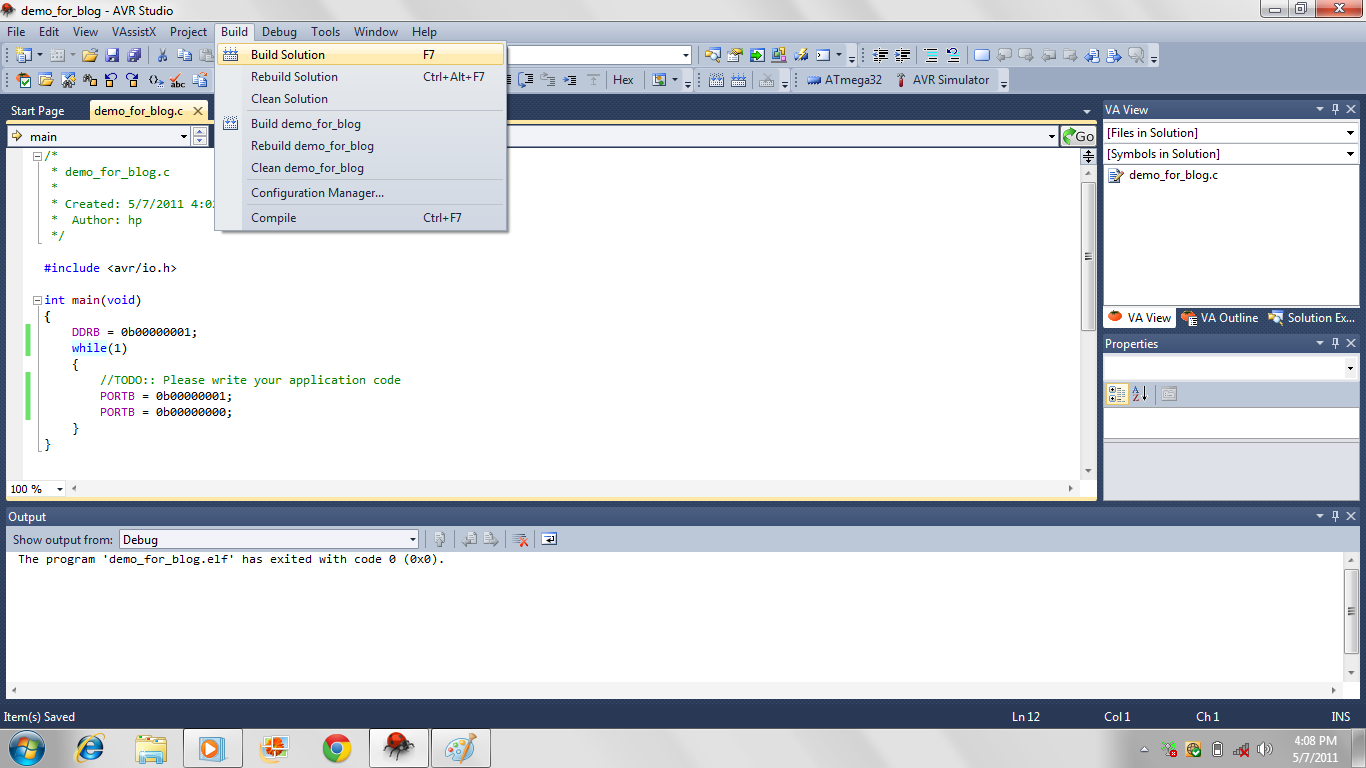Click the Clear All Output panel icon
Screen dimensions: 1366x768
[x=520, y=539]
